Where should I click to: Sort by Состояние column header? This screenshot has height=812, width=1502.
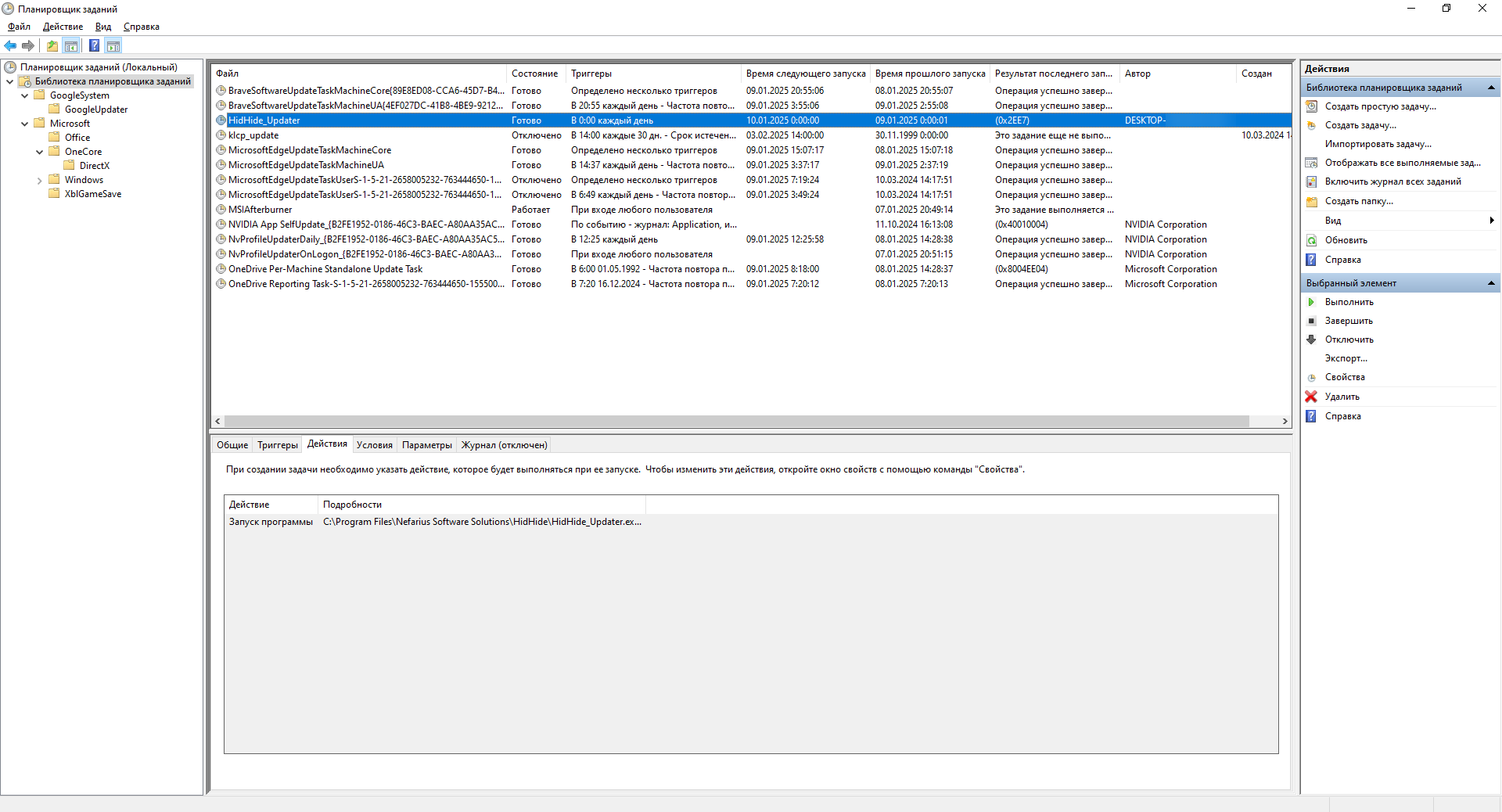536,74
